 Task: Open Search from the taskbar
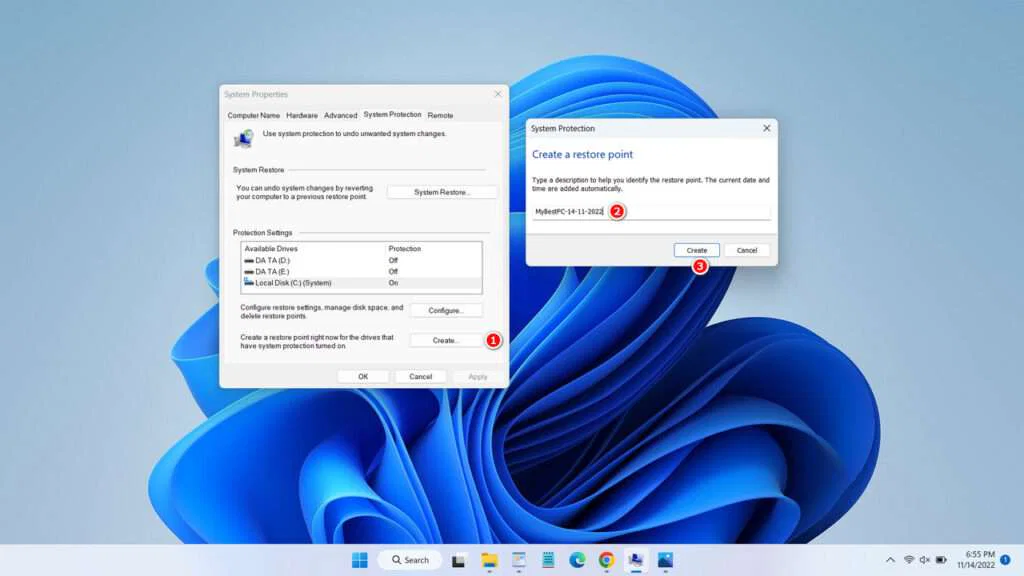[410, 560]
